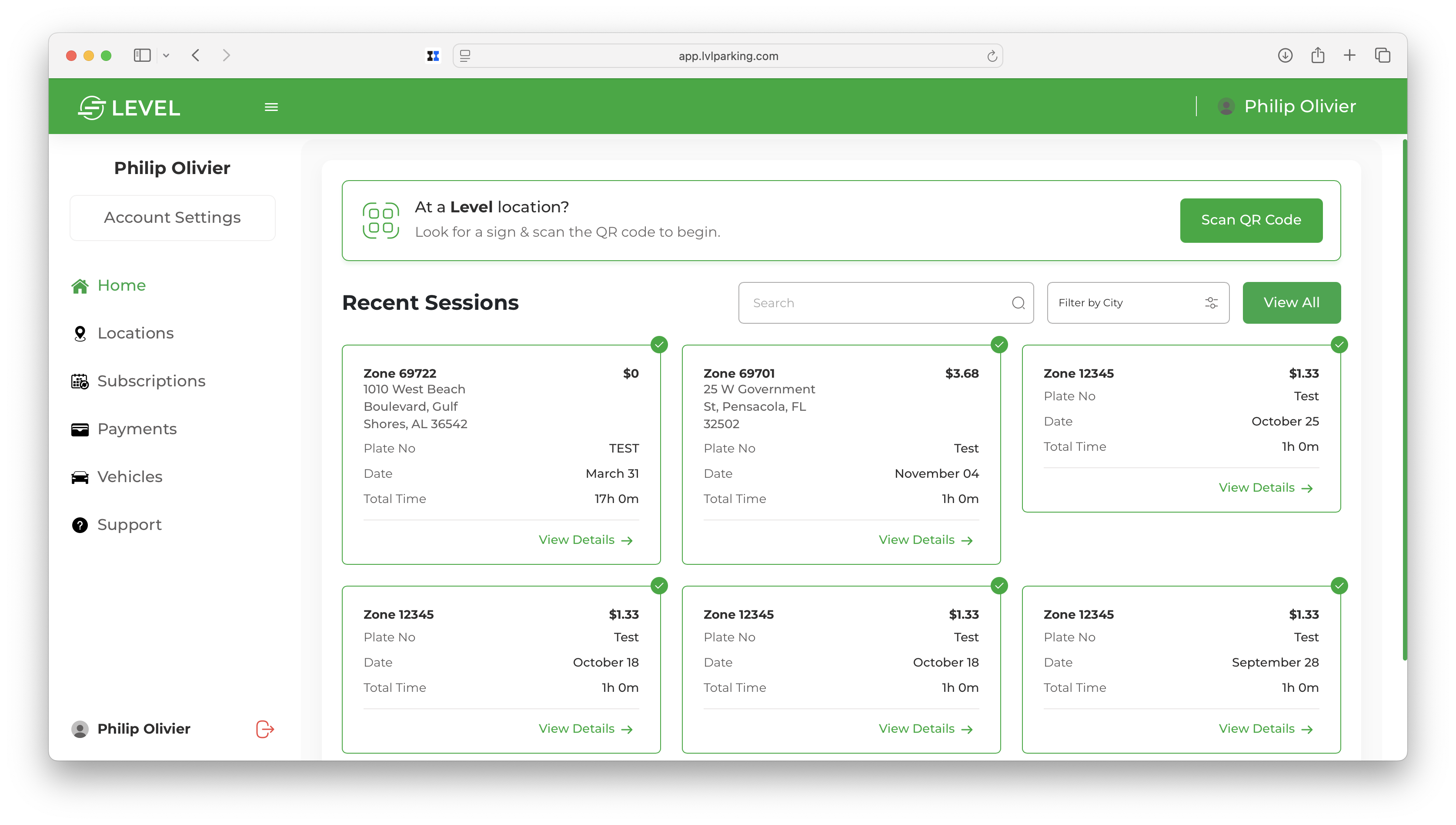Open Subscriptions from the sidebar

(151, 381)
